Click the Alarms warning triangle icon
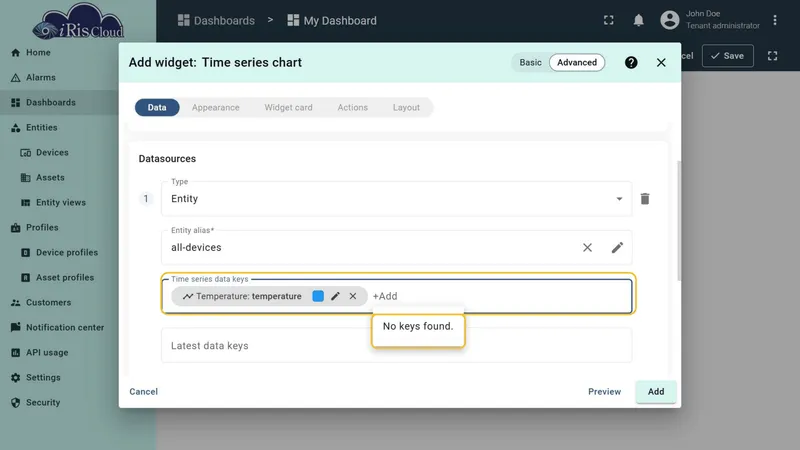The width and height of the screenshot is (800, 450). [16, 78]
